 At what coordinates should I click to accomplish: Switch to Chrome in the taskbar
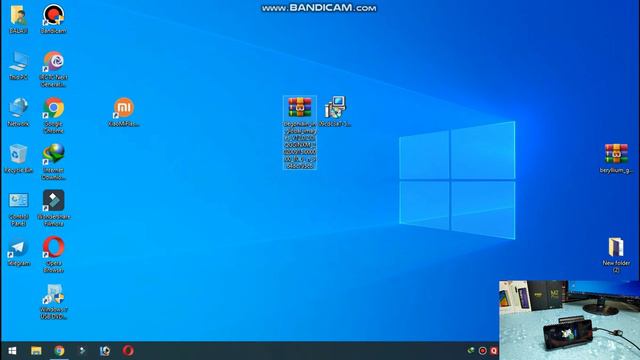tap(59, 351)
